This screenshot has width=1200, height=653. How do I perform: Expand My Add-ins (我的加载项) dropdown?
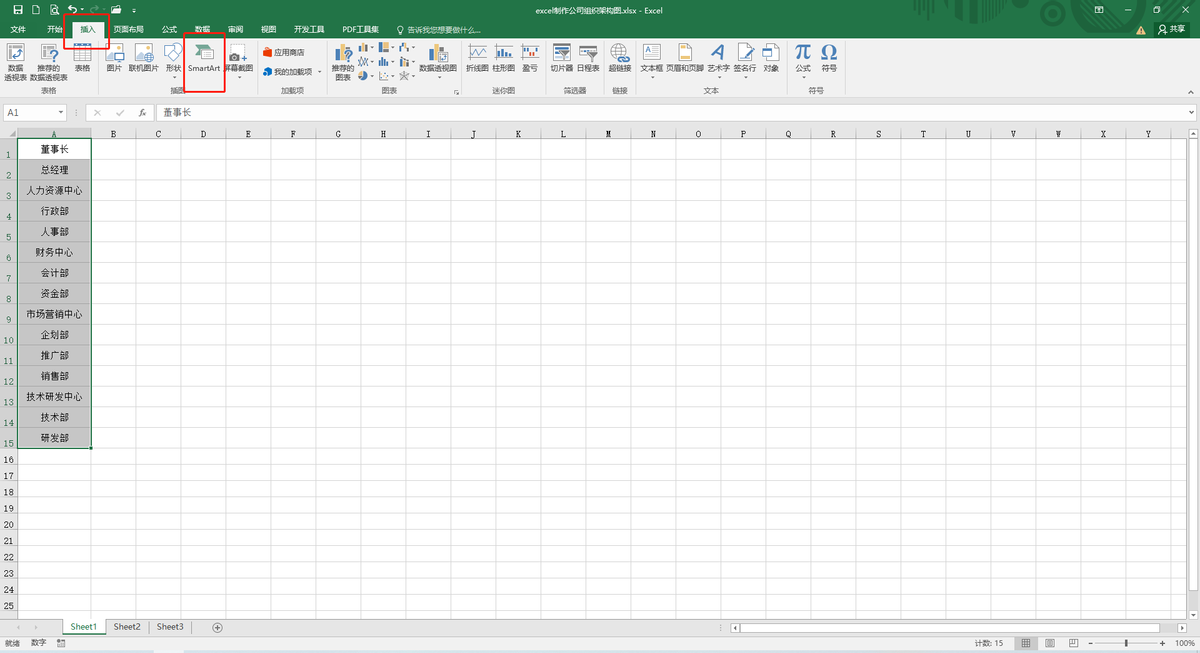coord(319,72)
